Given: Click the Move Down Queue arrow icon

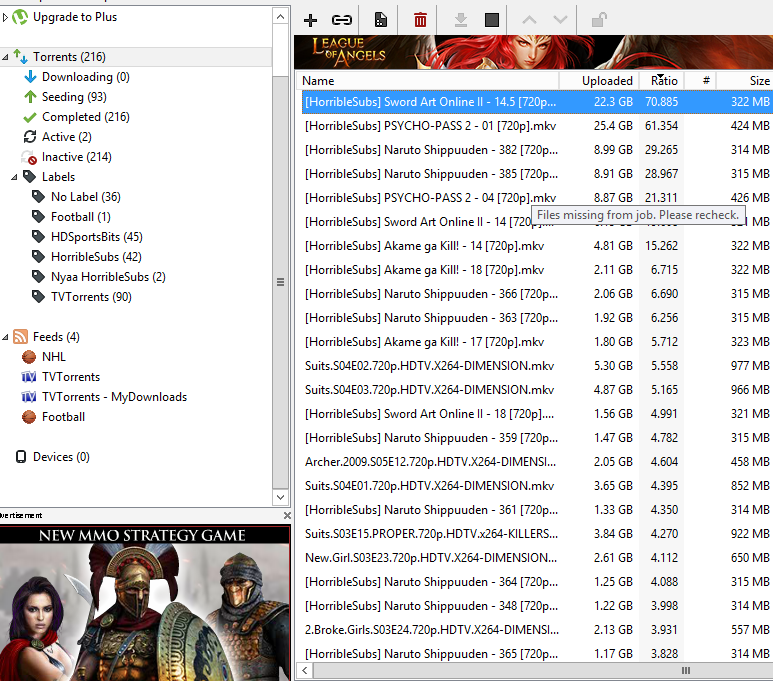Looking at the screenshot, I should tap(561, 20).
